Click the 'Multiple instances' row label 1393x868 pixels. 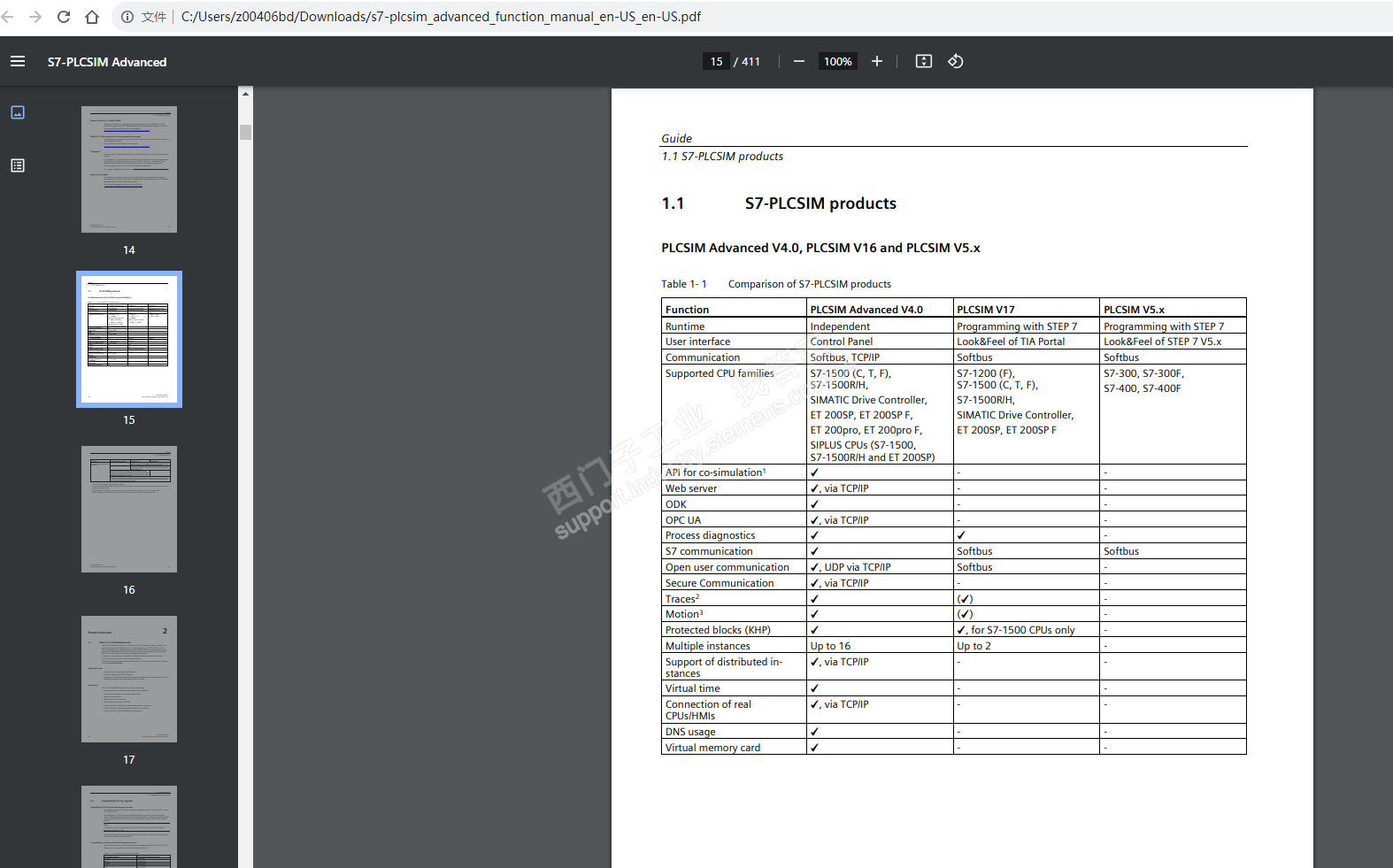click(x=708, y=646)
